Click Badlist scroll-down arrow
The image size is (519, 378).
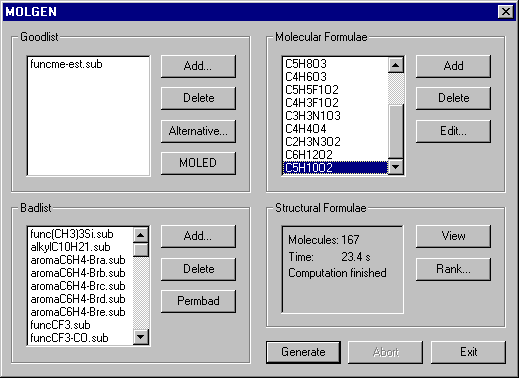point(141,337)
